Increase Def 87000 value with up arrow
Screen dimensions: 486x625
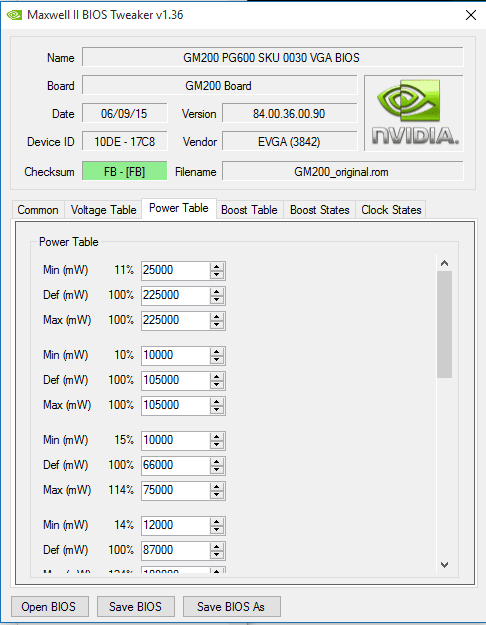point(217,546)
